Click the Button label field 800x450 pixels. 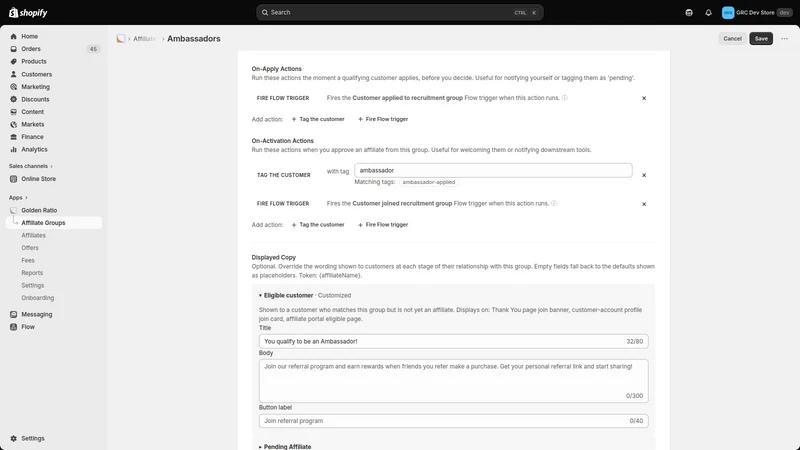pos(454,421)
